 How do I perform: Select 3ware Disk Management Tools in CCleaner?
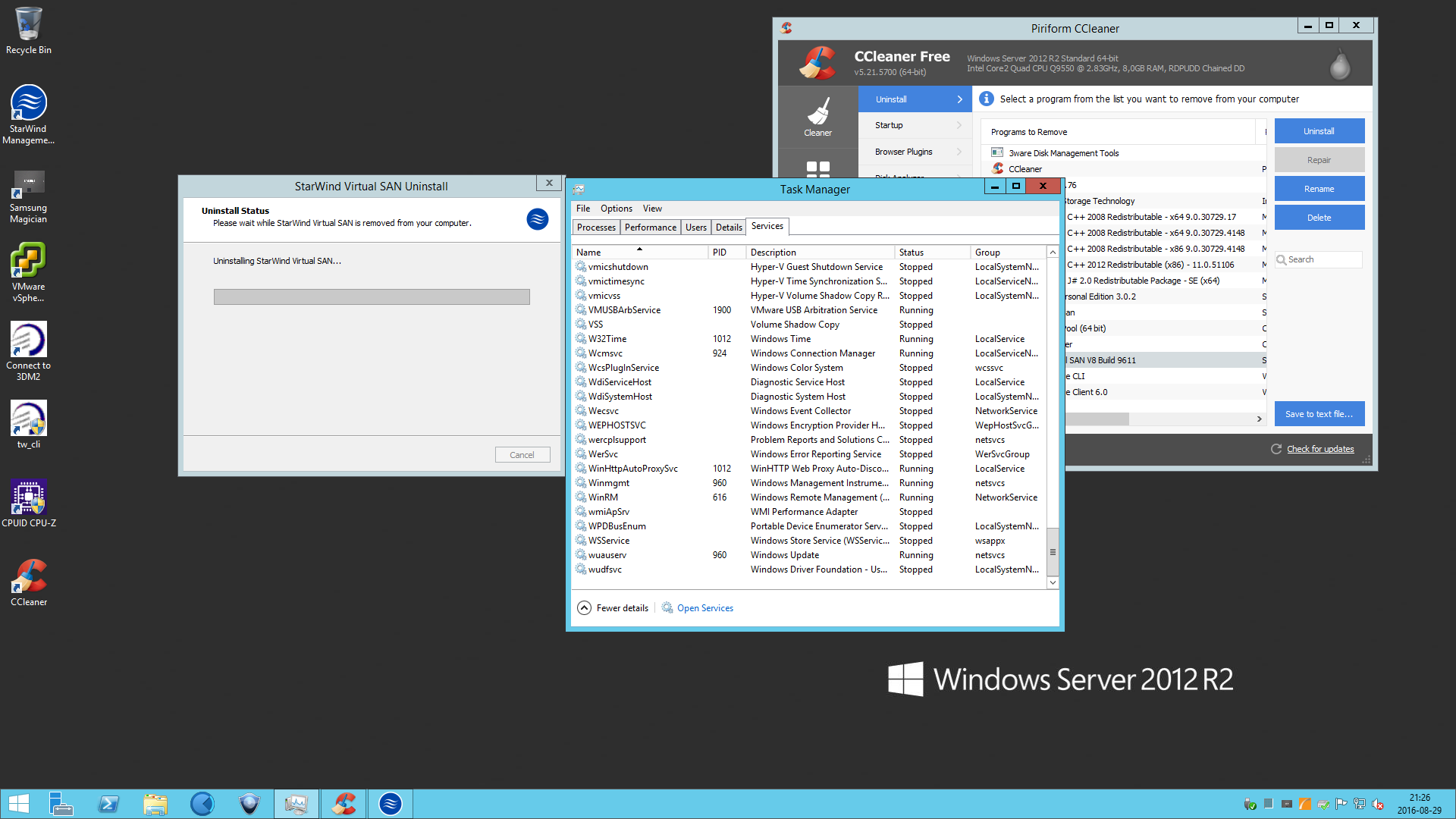tap(1124, 153)
